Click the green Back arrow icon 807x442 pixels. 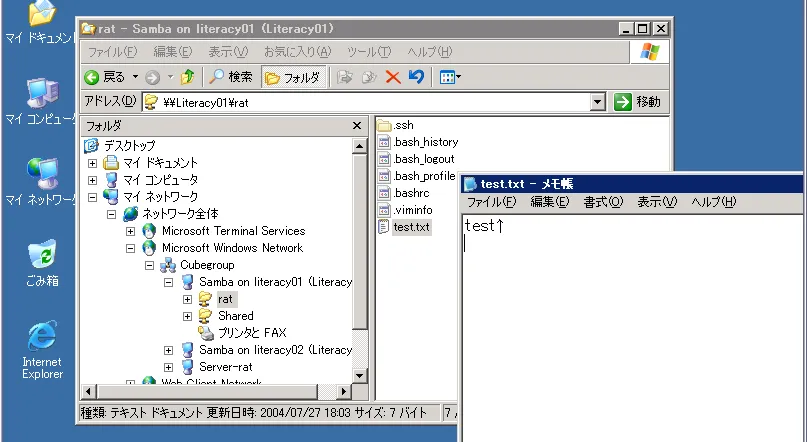click(92, 78)
